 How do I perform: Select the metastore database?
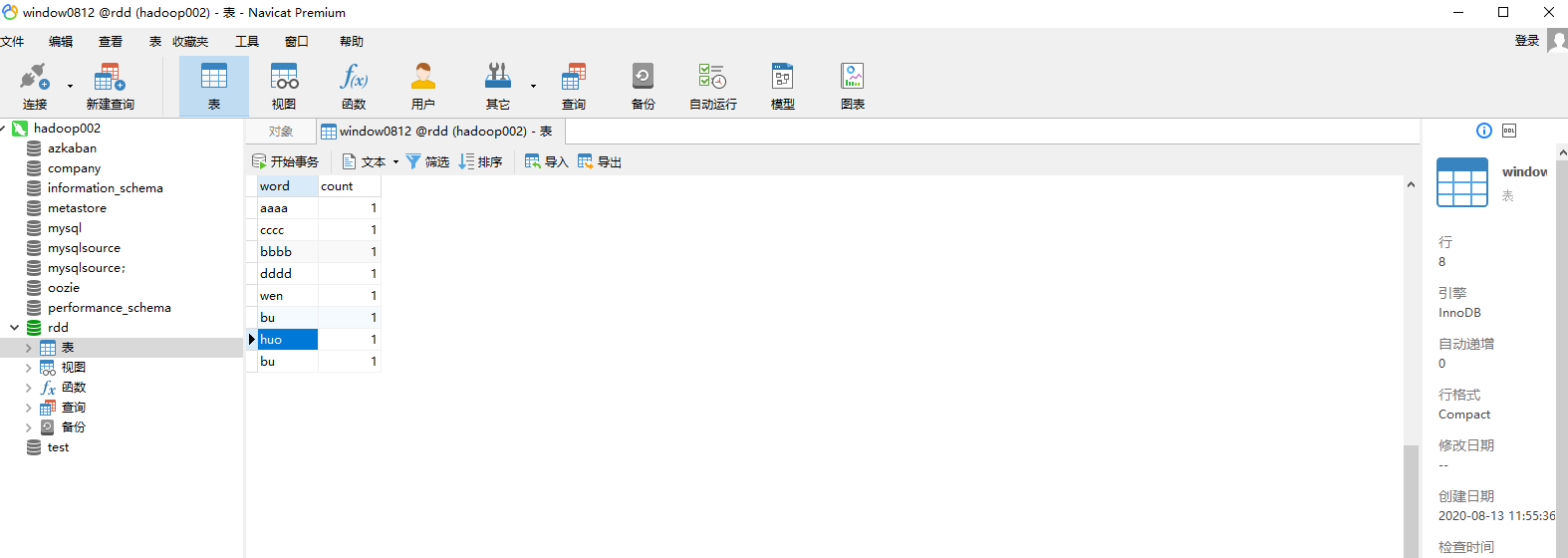click(x=77, y=208)
